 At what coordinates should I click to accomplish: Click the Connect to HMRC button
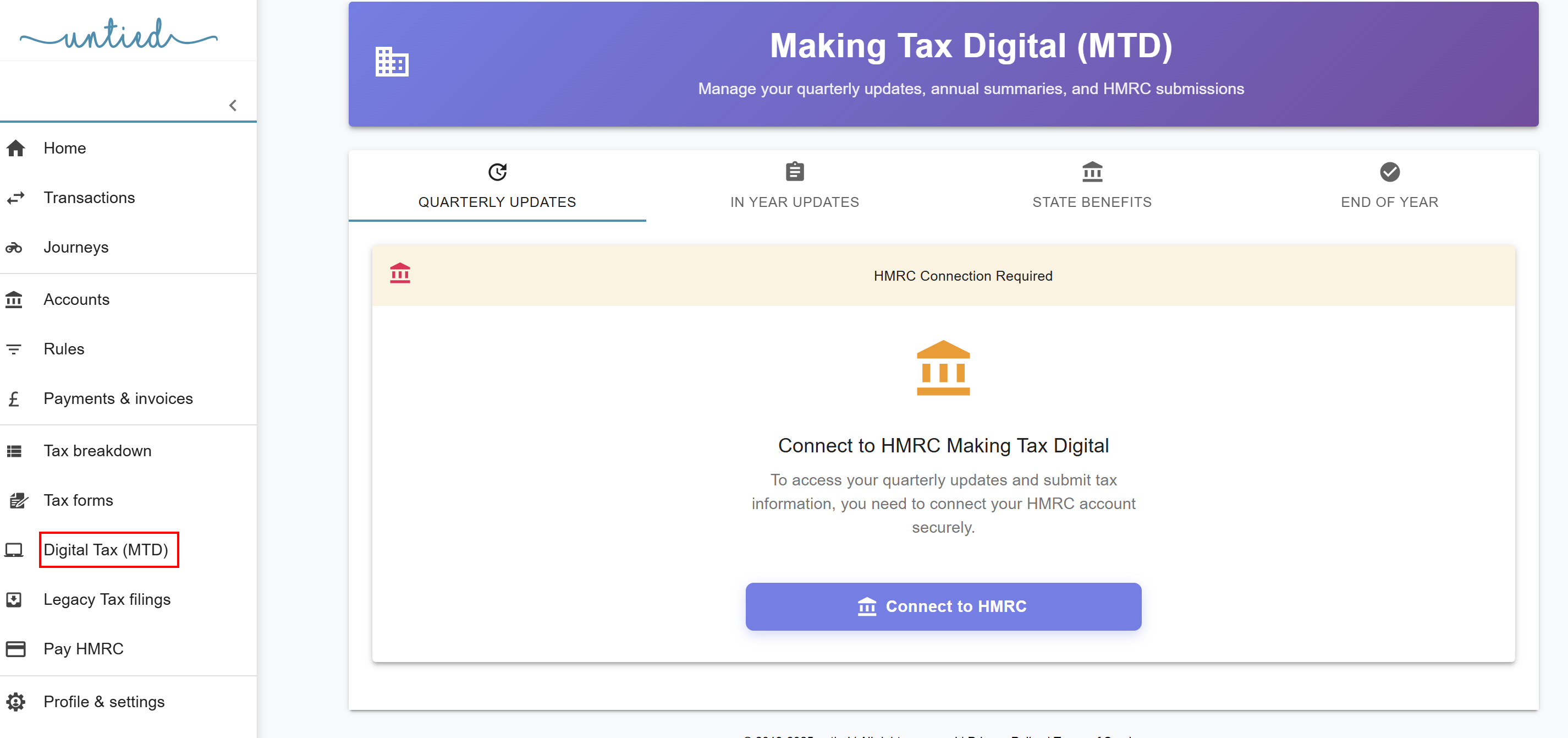coord(943,606)
